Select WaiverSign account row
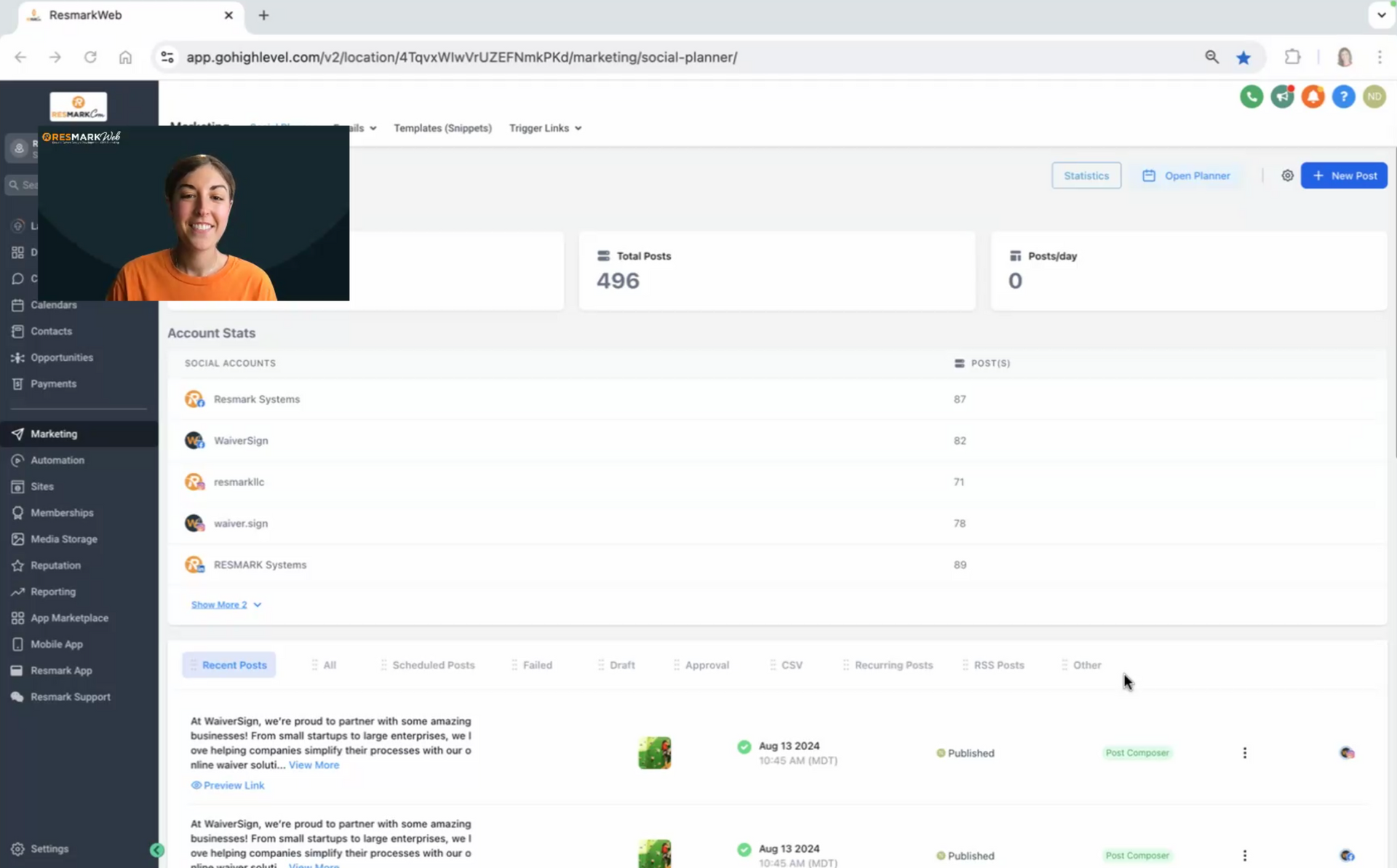 click(x=777, y=440)
